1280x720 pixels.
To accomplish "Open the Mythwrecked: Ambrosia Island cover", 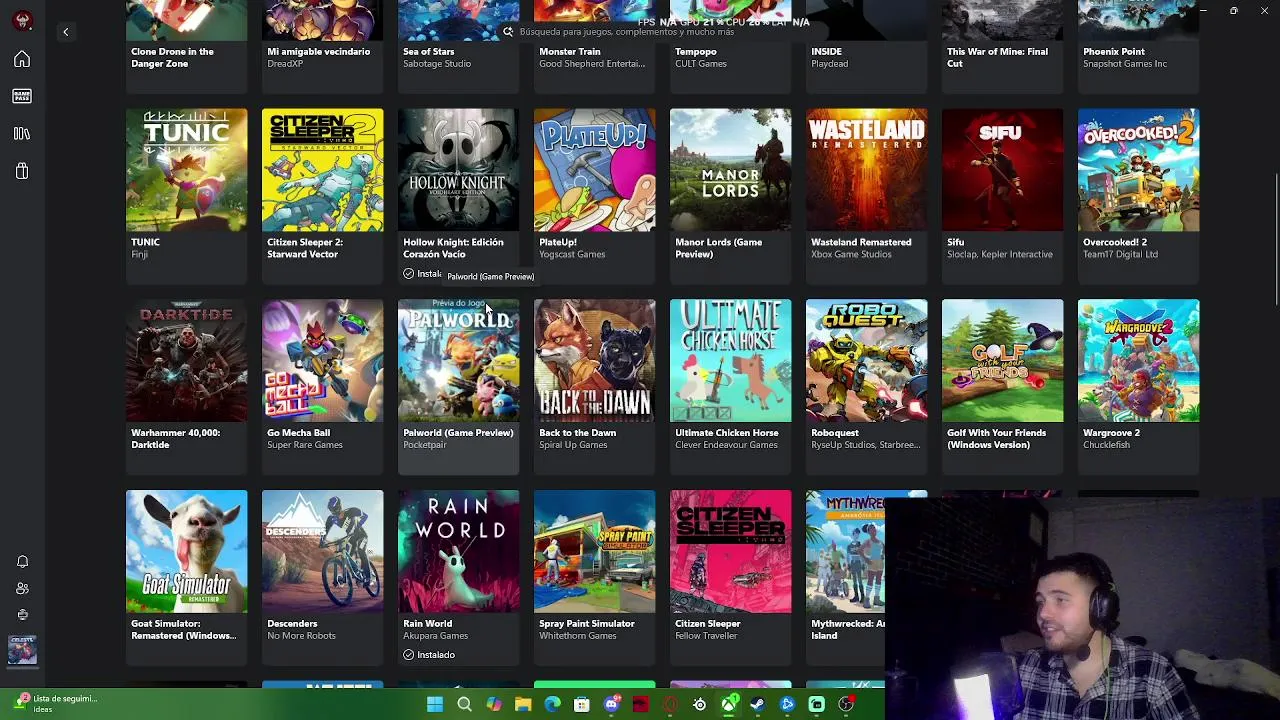I will (846, 551).
